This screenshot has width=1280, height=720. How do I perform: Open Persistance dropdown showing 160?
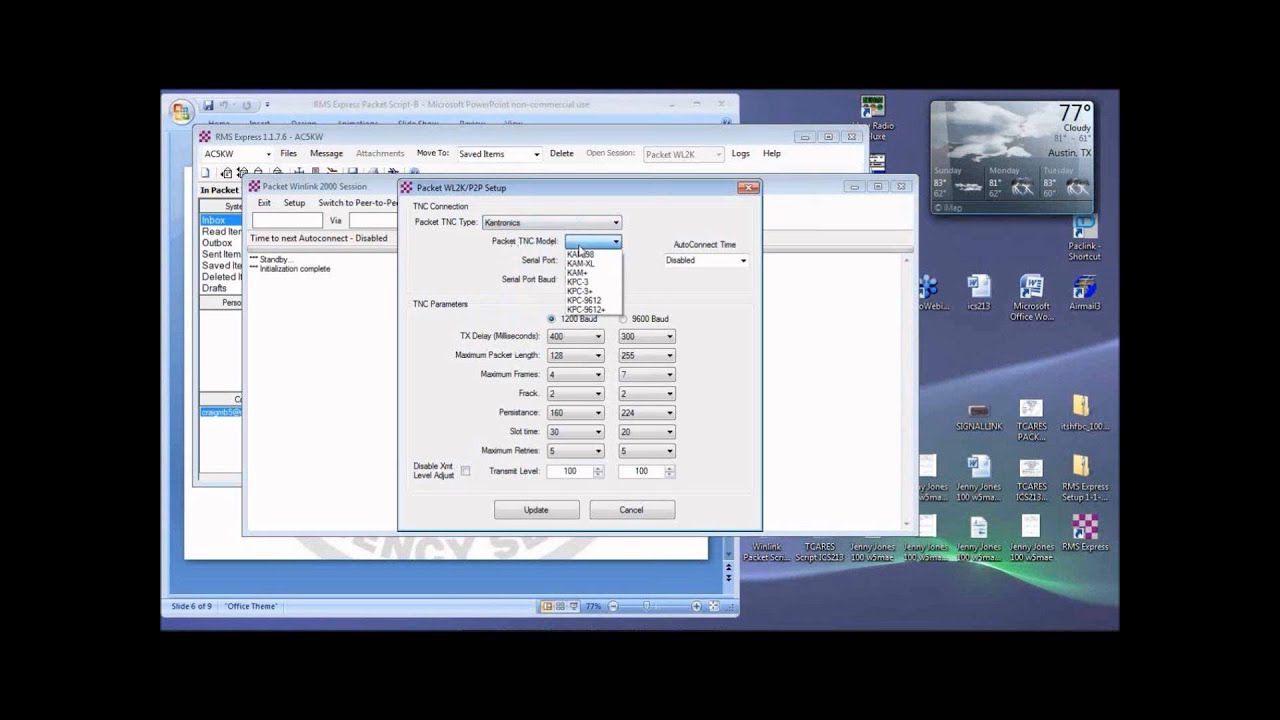pyautogui.click(x=575, y=412)
